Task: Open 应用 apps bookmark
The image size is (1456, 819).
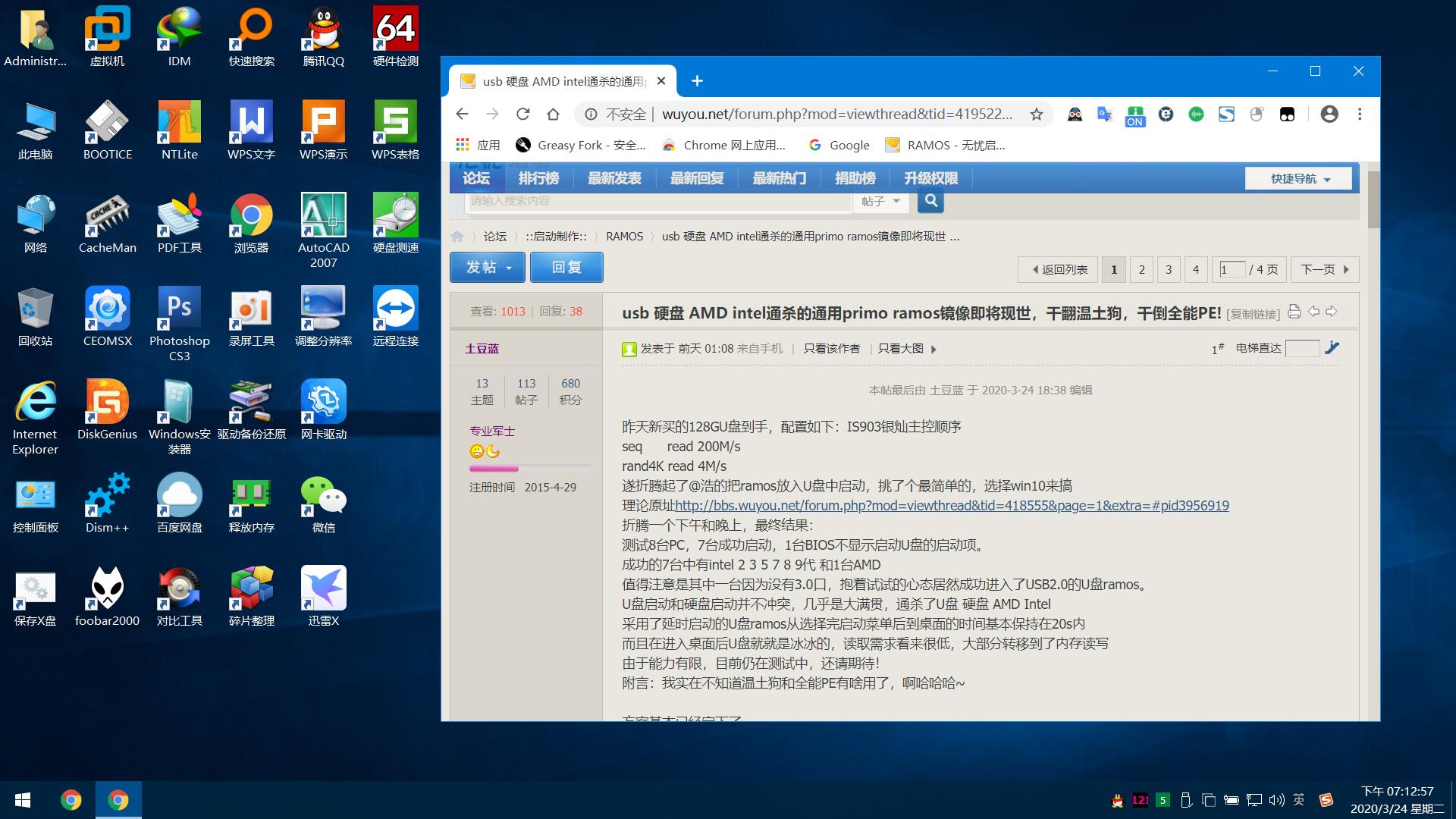Action: pyautogui.click(x=477, y=145)
